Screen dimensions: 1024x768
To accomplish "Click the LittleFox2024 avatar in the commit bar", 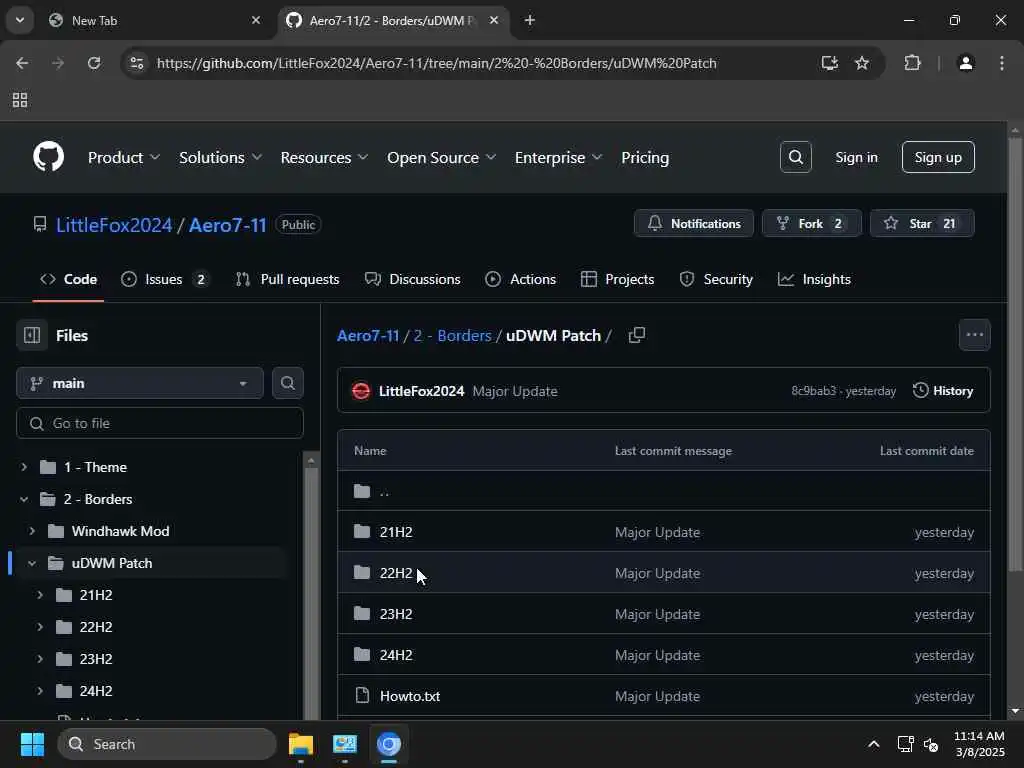I will click(361, 391).
